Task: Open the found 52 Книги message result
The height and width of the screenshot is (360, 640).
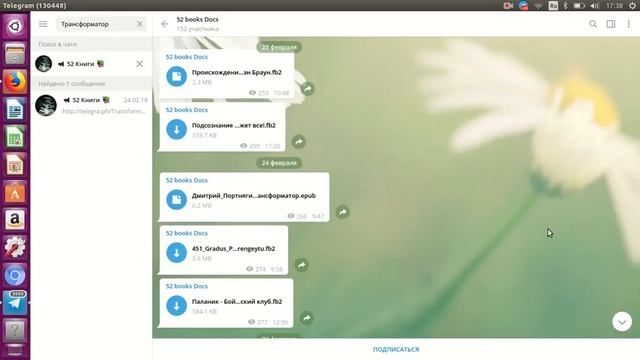Action: 91,105
